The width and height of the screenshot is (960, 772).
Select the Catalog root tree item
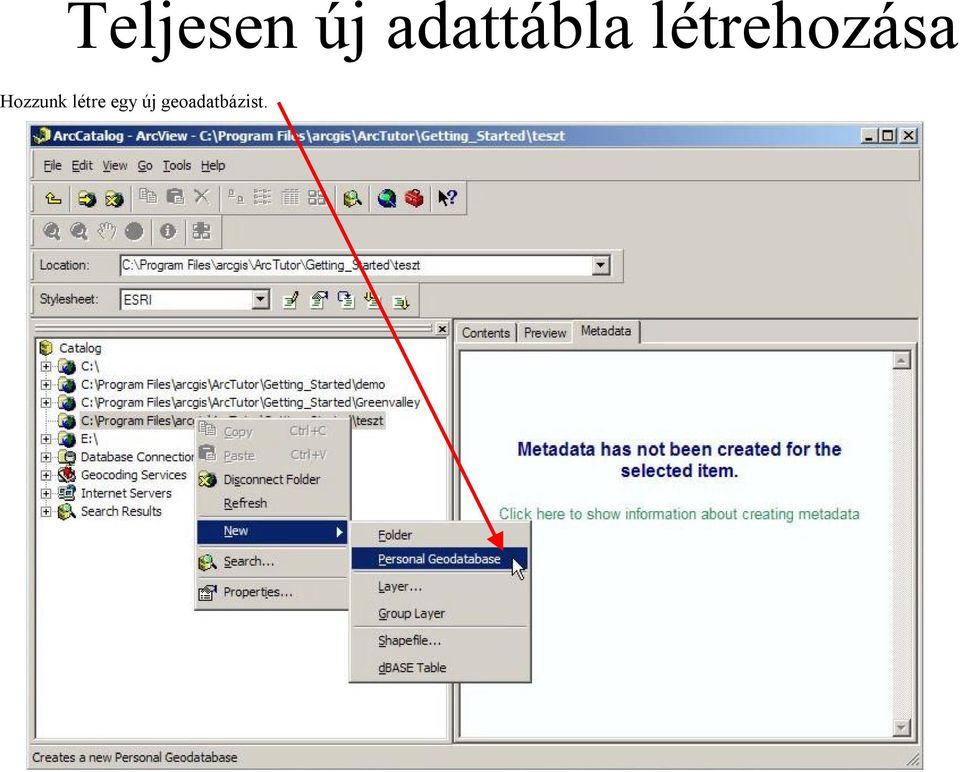(70, 348)
